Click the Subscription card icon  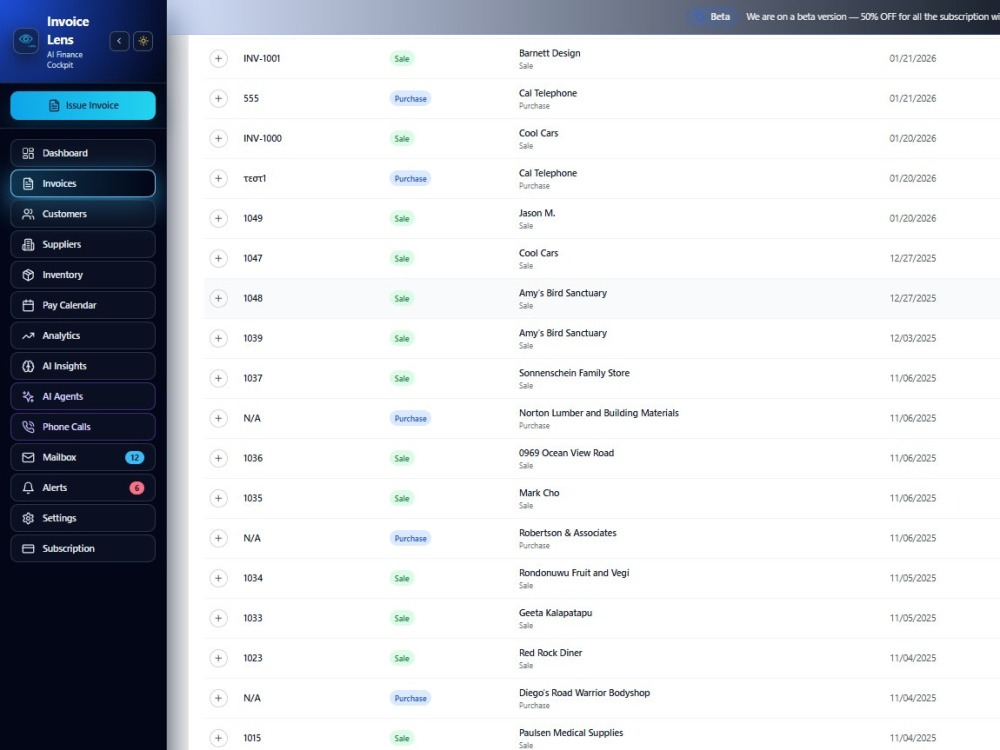point(28,548)
